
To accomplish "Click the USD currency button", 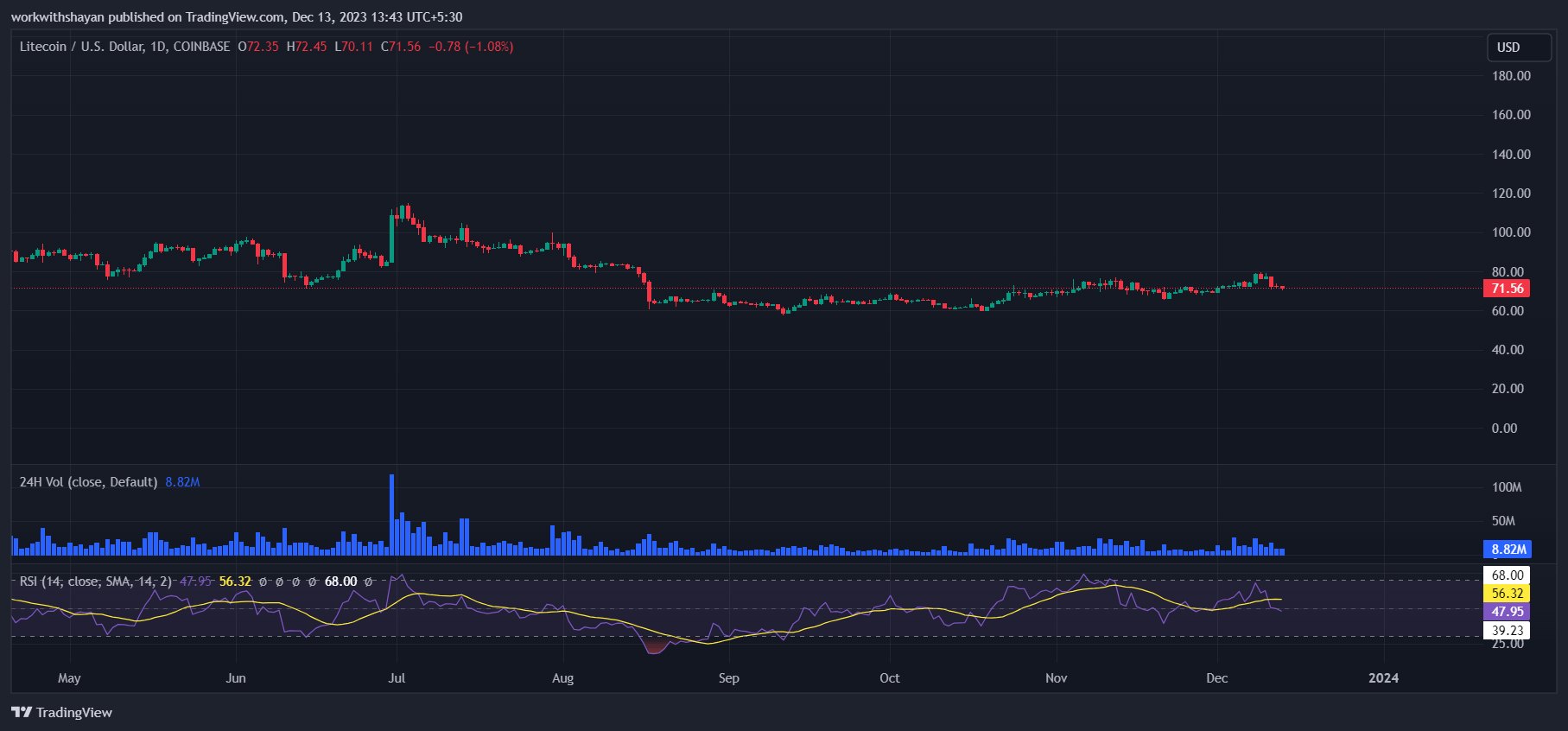I will coord(1519,48).
